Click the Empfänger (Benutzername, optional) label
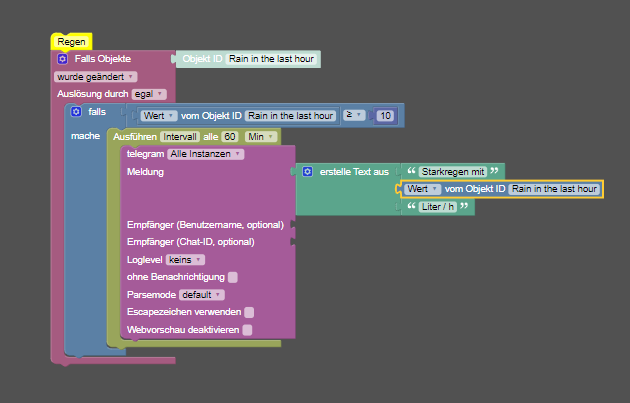630x403 pixels. point(205,225)
